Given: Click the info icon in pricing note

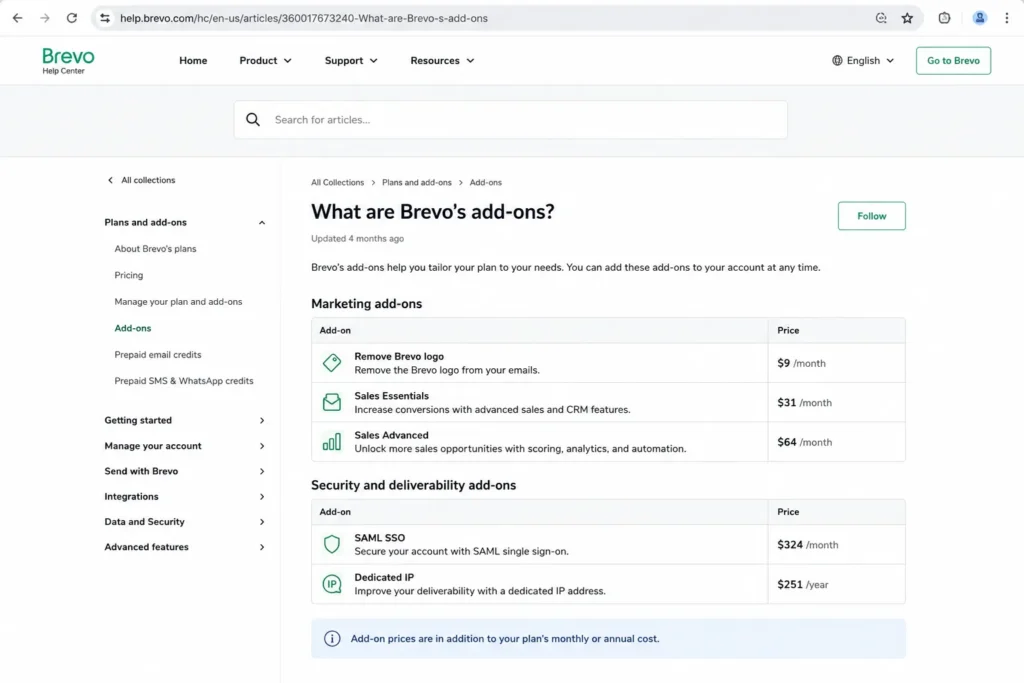Looking at the screenshot, I should (332, 639).
